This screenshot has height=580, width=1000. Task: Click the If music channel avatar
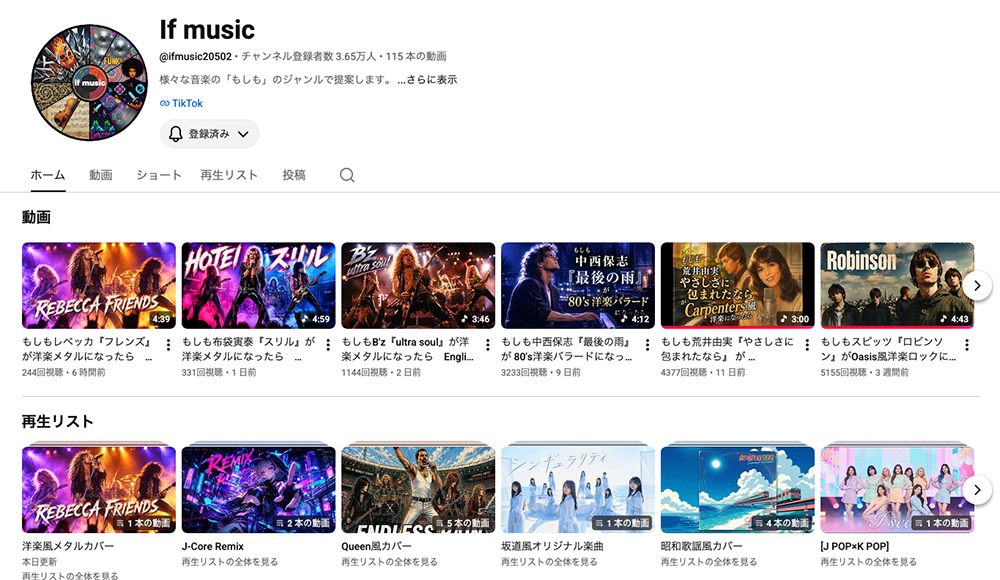[x=89, y=82]
